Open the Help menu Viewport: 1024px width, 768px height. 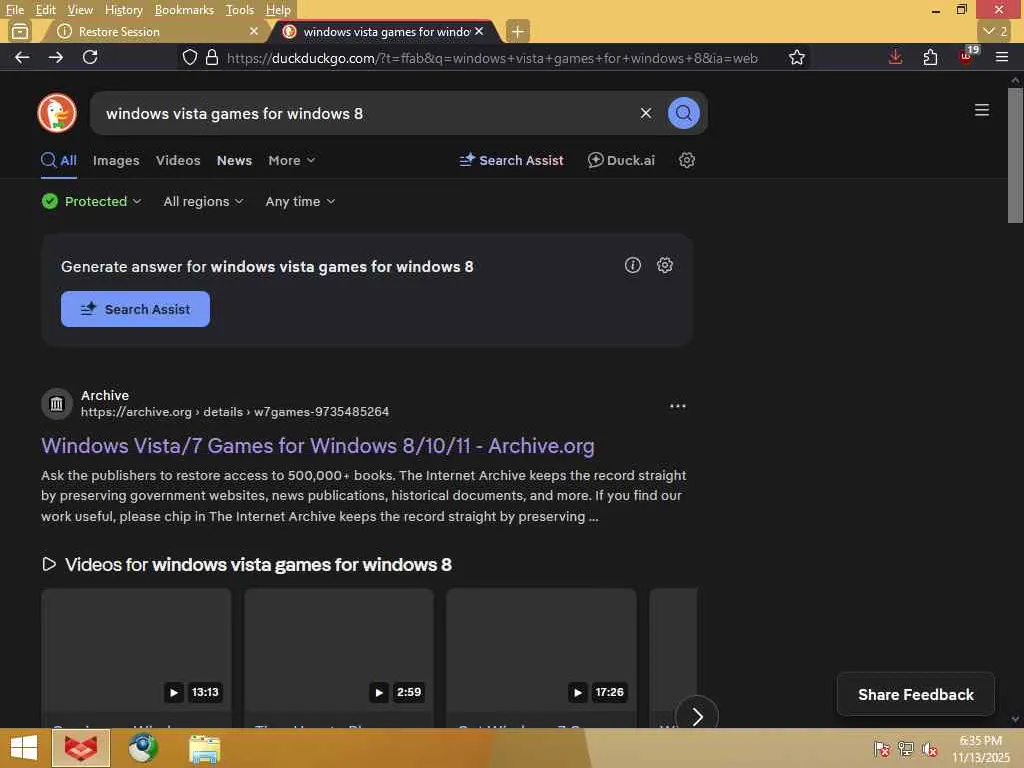tap(278, 10)
